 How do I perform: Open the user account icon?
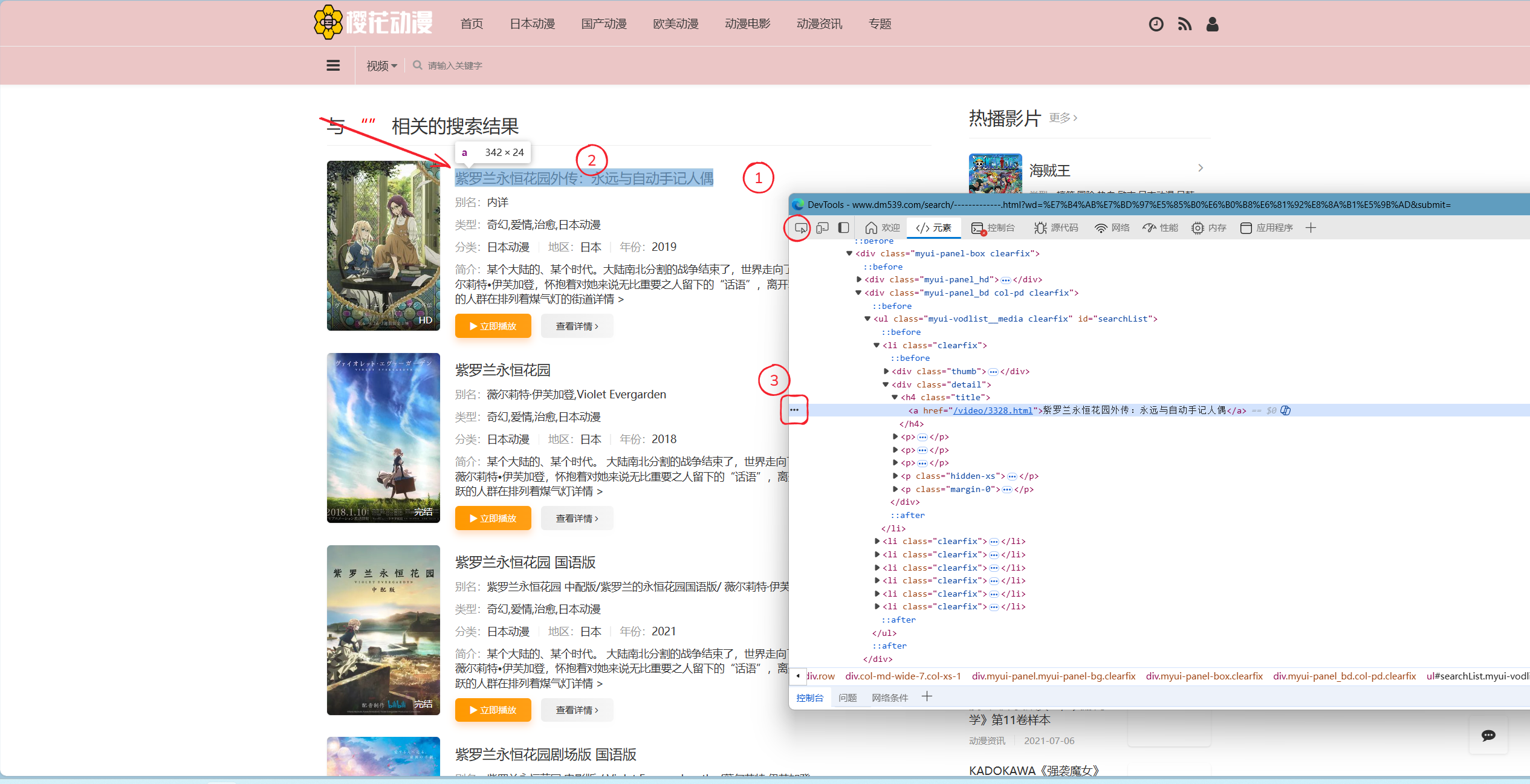pyautogui.click(x=1212, y=24)
